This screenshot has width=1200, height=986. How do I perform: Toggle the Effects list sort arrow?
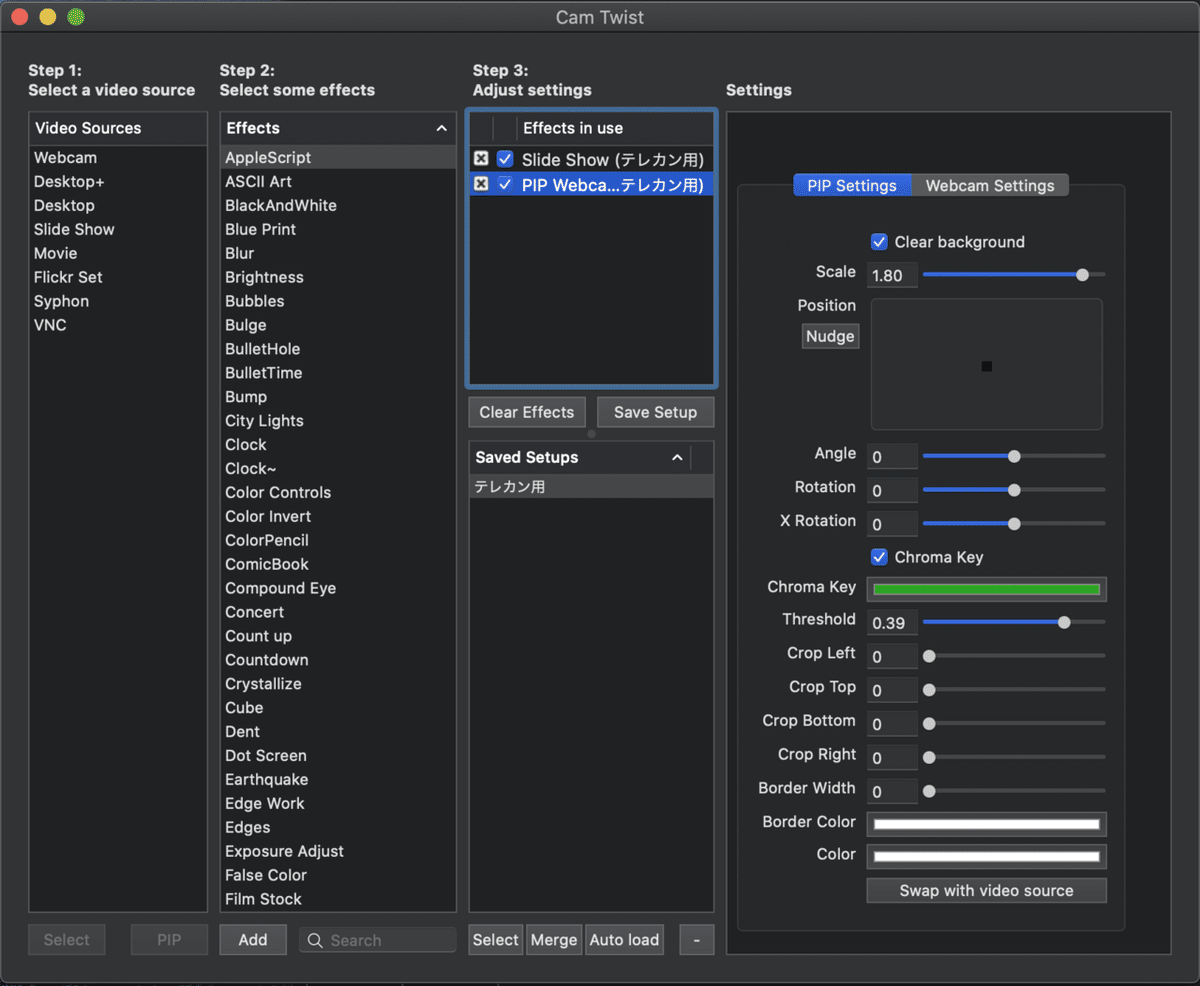tap(441, 128)
